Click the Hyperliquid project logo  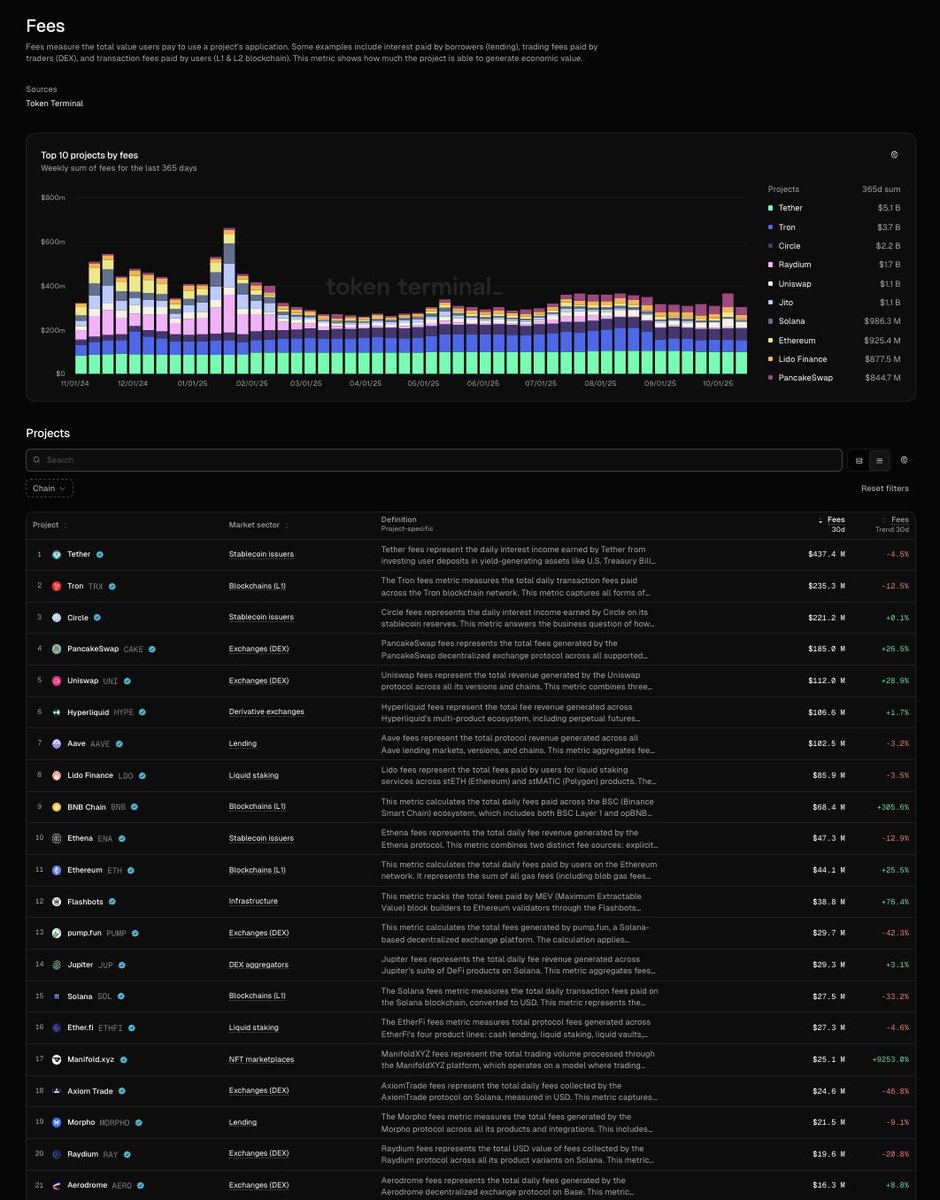click(x=57, y=712)
